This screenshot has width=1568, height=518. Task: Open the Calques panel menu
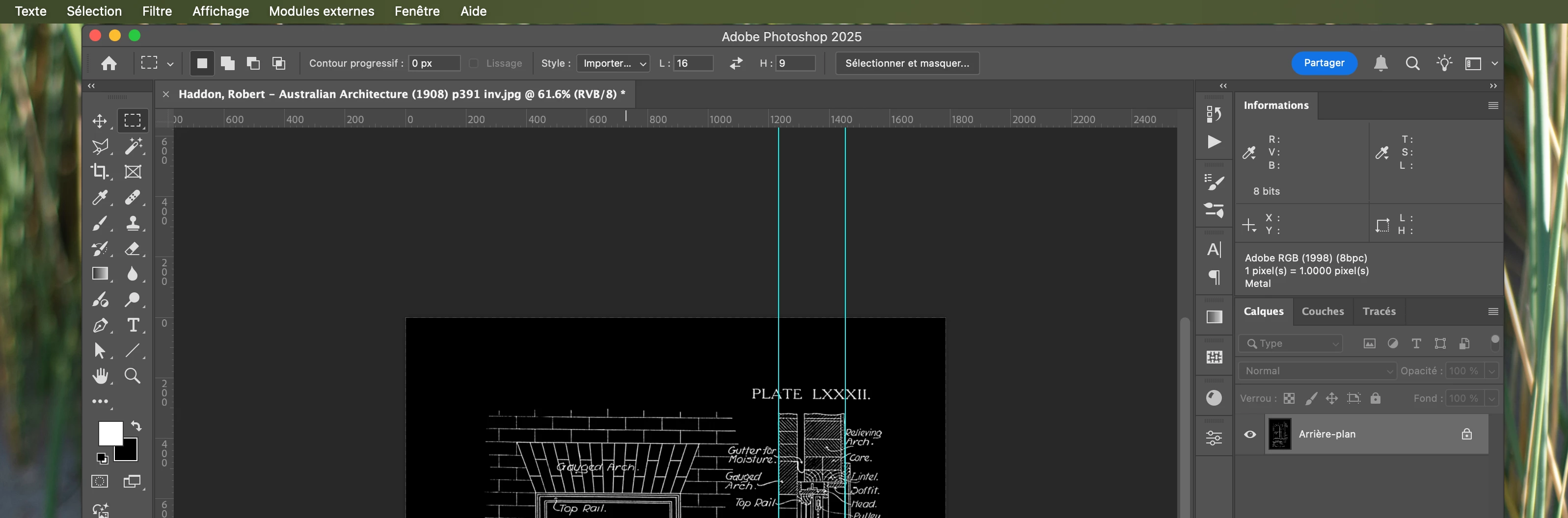pos(1492,311)
